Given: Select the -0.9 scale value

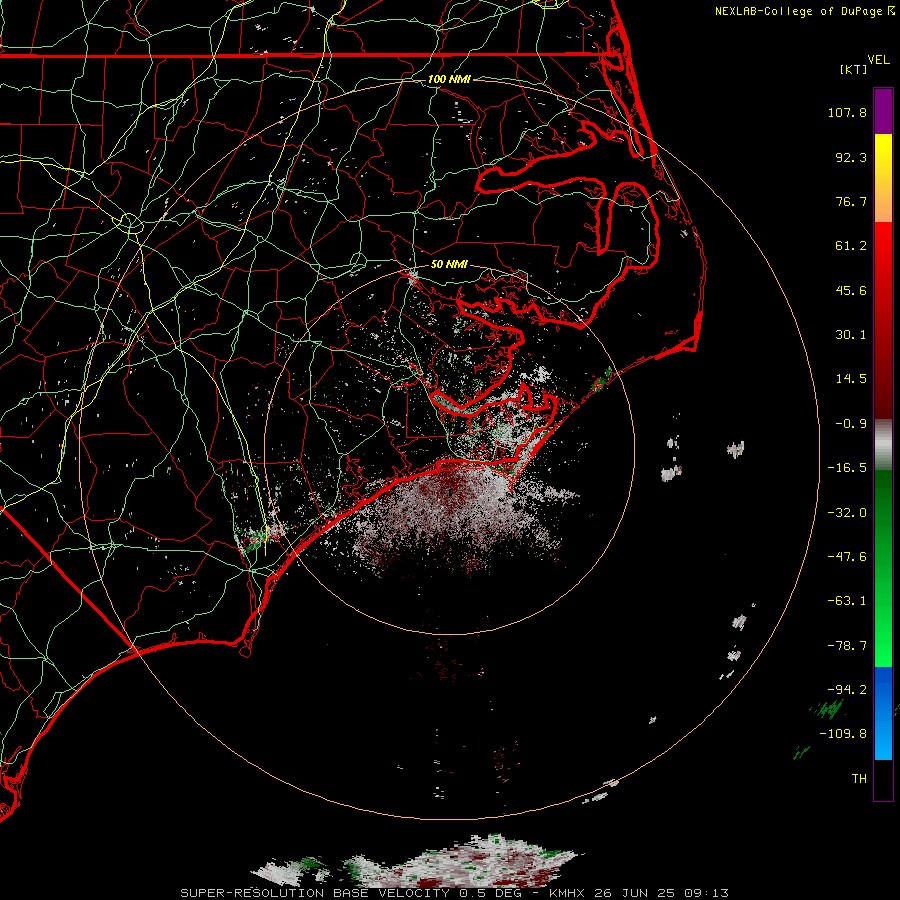Looking at the screenshot, I should [851, 424].
